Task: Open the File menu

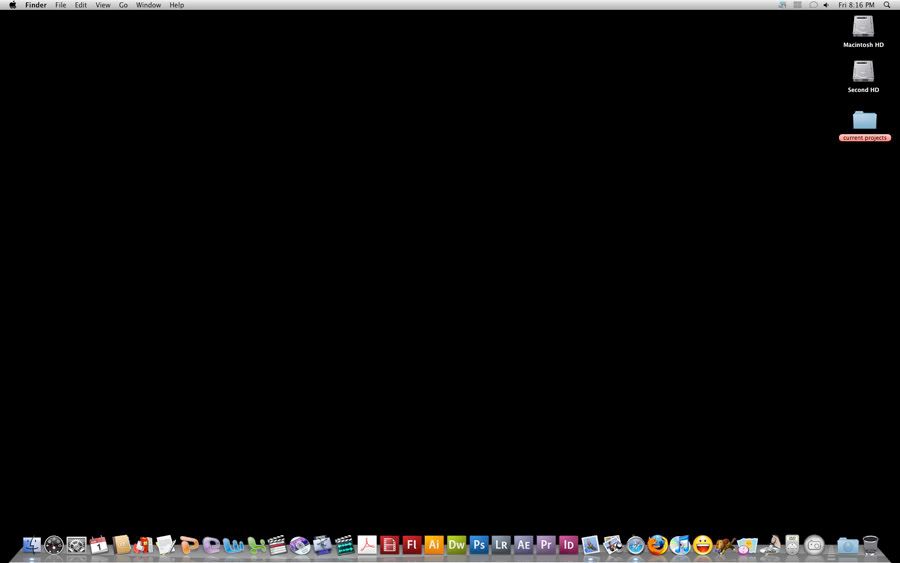Action: [x=60, y=5]
